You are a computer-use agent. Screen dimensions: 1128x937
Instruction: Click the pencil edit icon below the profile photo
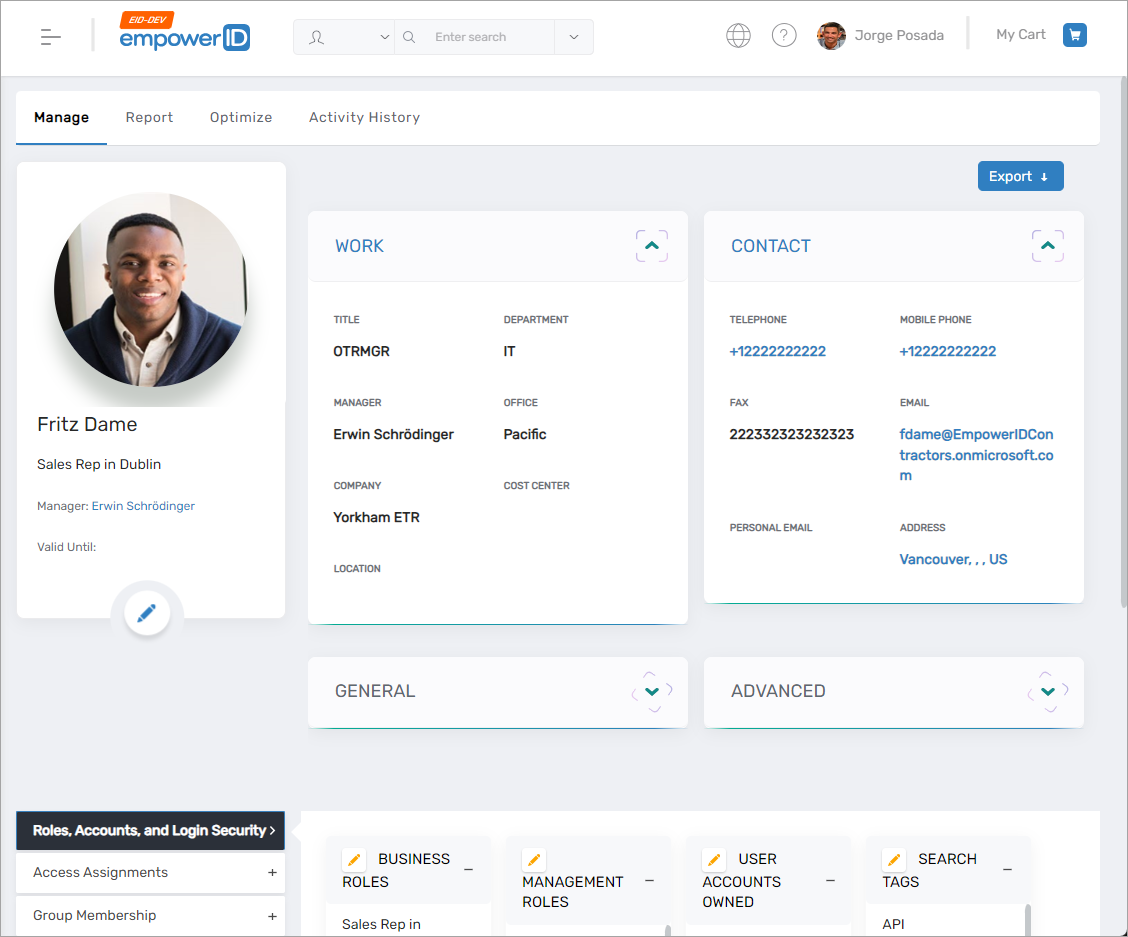tap(147, 612)
